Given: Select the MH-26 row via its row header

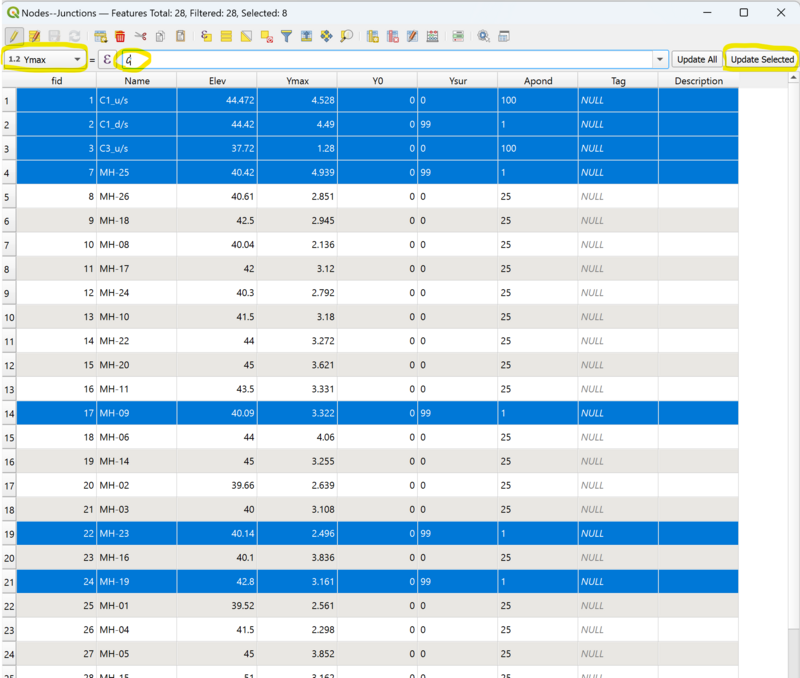Looking at the screenshot, I should (8, 197).
